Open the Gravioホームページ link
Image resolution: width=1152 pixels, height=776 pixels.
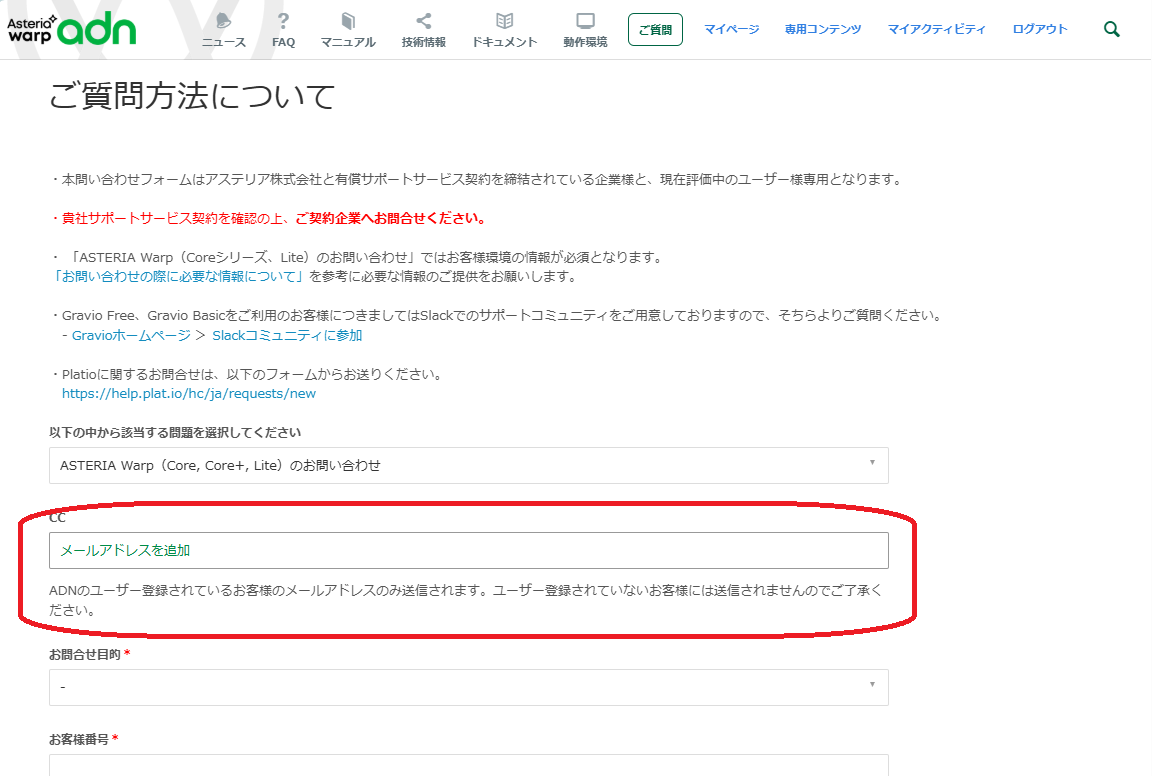132,335
